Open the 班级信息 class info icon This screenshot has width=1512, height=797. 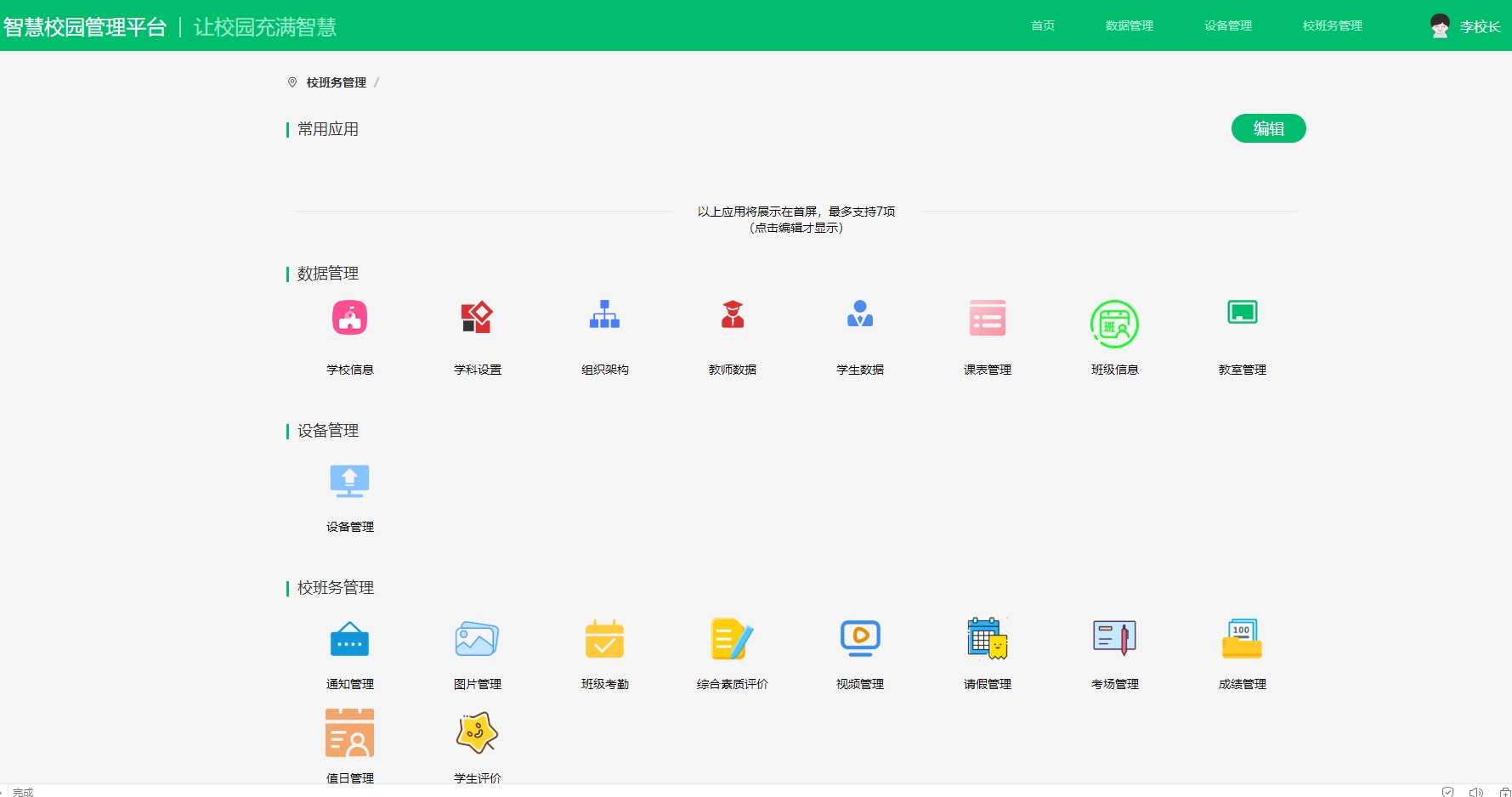pyautogui.click(x=1114, y=324)
